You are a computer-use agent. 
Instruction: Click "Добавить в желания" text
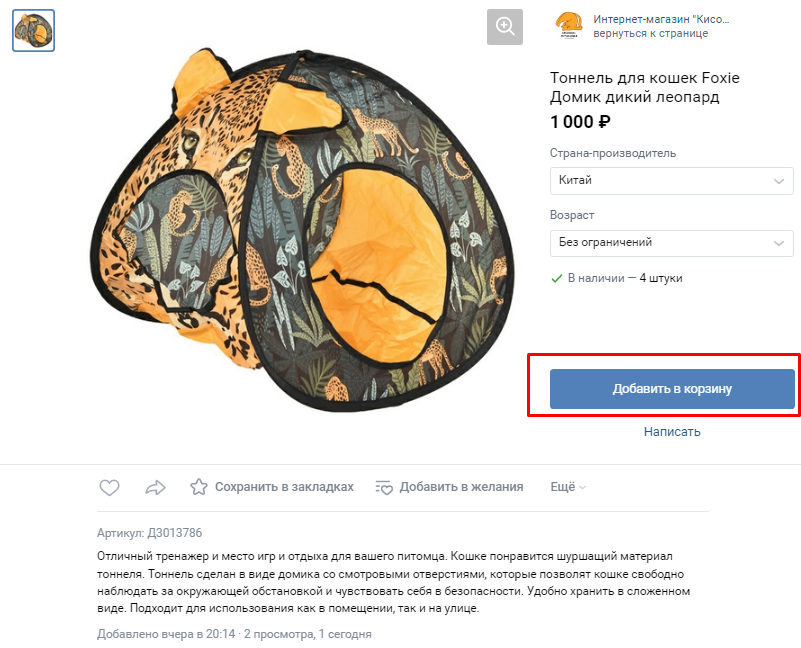click(x=461, y=487)
